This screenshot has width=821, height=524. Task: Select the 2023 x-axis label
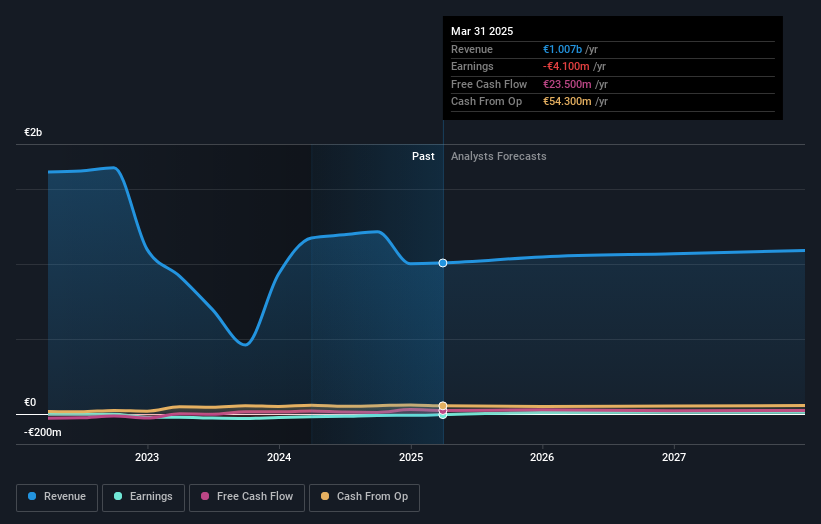(147, 457)
